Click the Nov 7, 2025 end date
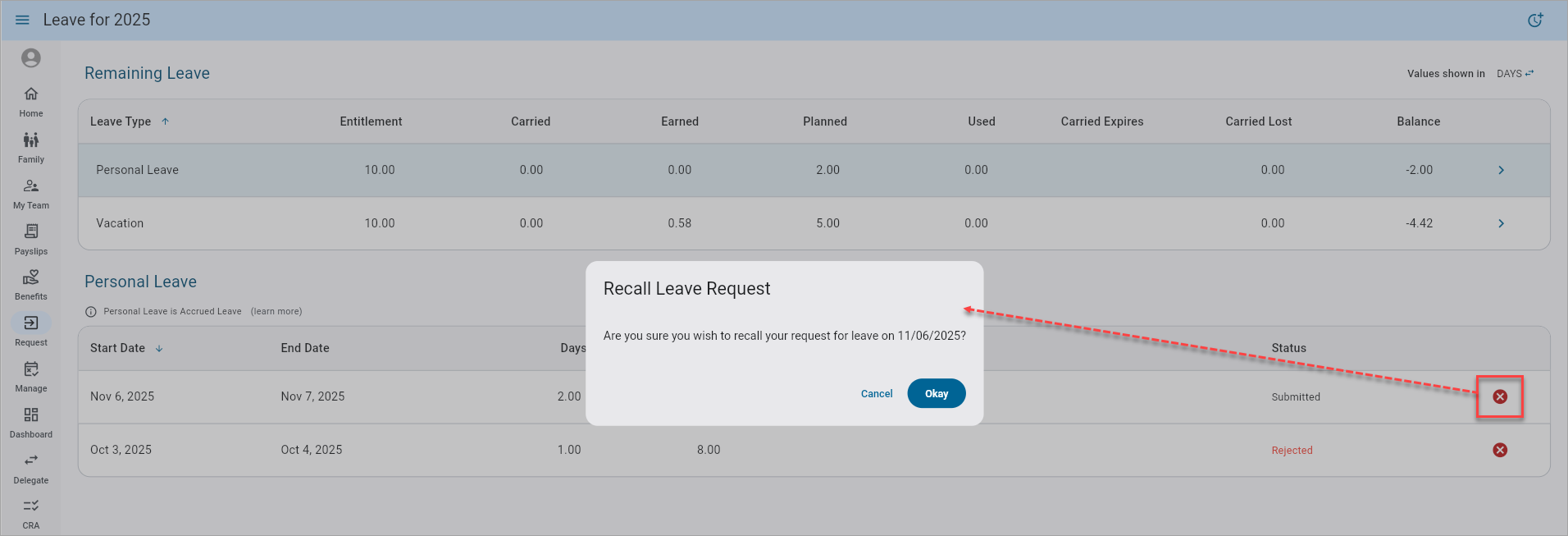Viewport: 1568px width, 536px height. tap(312, 396)
